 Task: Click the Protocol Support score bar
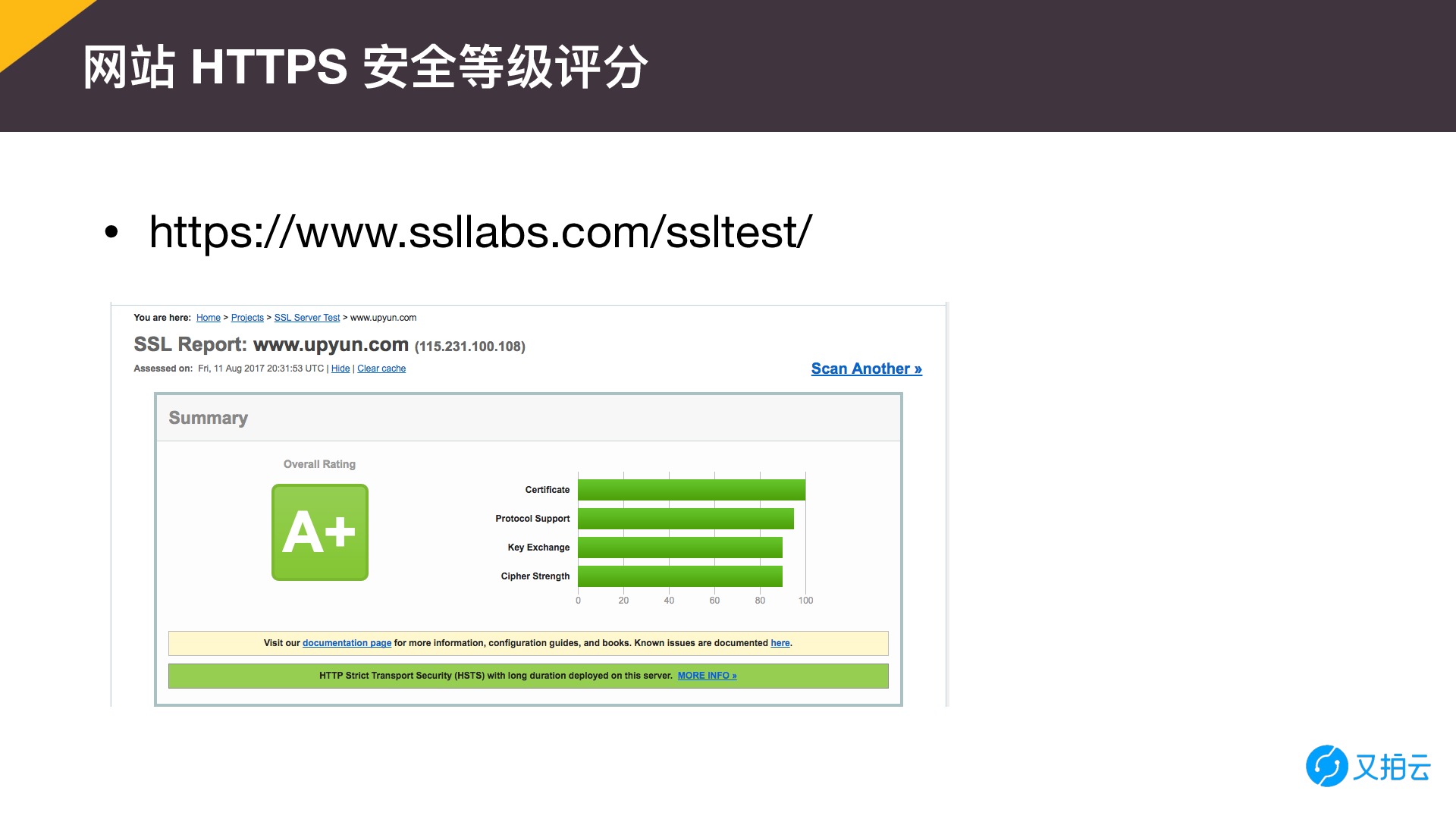click(x=686, y=519)
